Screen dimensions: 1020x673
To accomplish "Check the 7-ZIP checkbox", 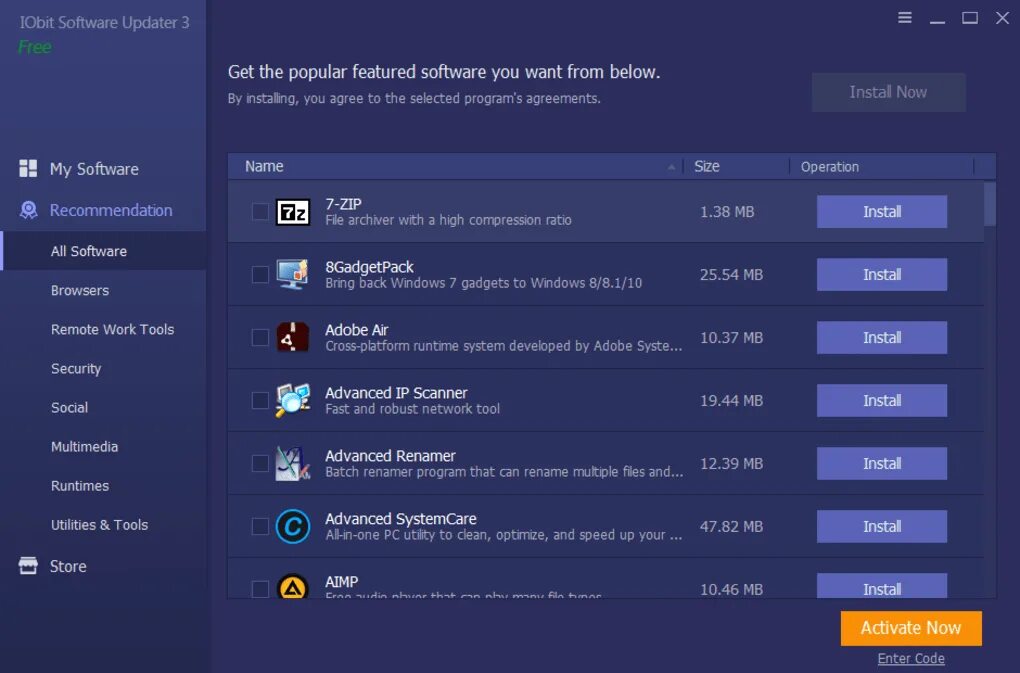I will 260,212.
